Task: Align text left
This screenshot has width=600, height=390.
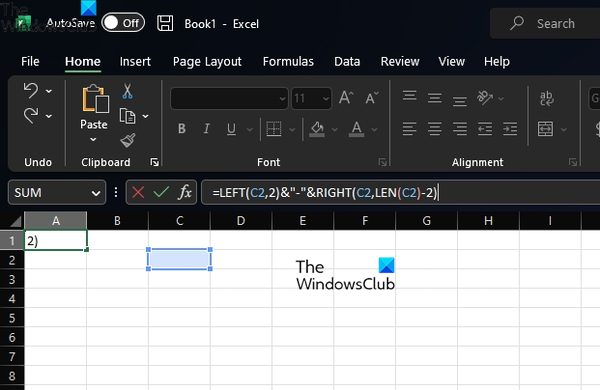Action: pos(409,129)
